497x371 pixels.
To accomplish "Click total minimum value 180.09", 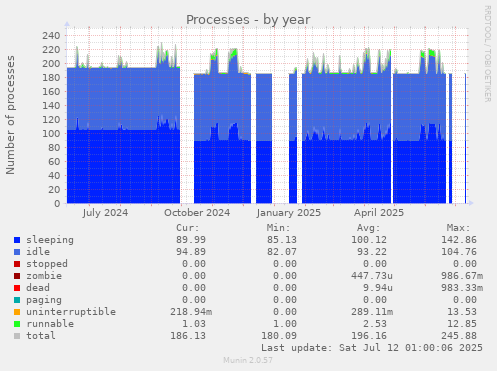I will (279, 336).
